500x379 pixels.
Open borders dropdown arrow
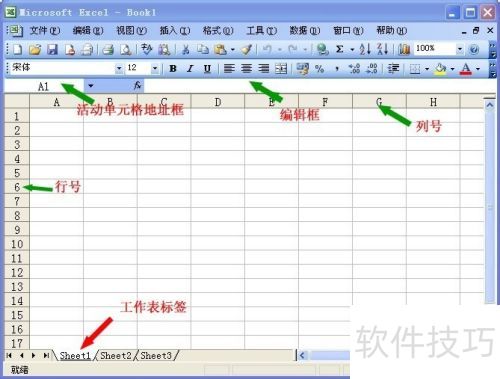coord(427,69)
